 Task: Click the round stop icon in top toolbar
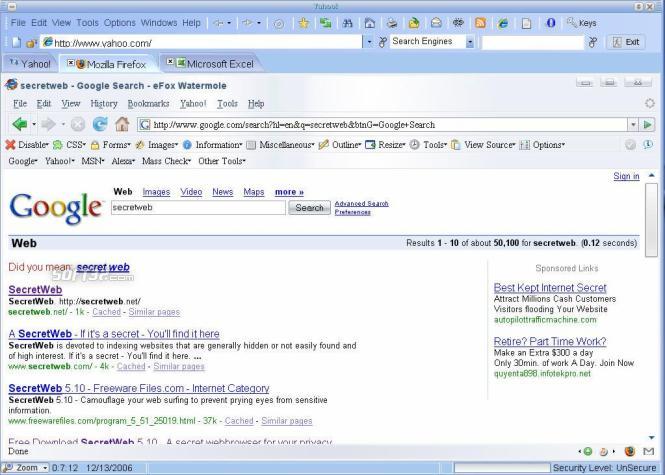pos(279,23)
